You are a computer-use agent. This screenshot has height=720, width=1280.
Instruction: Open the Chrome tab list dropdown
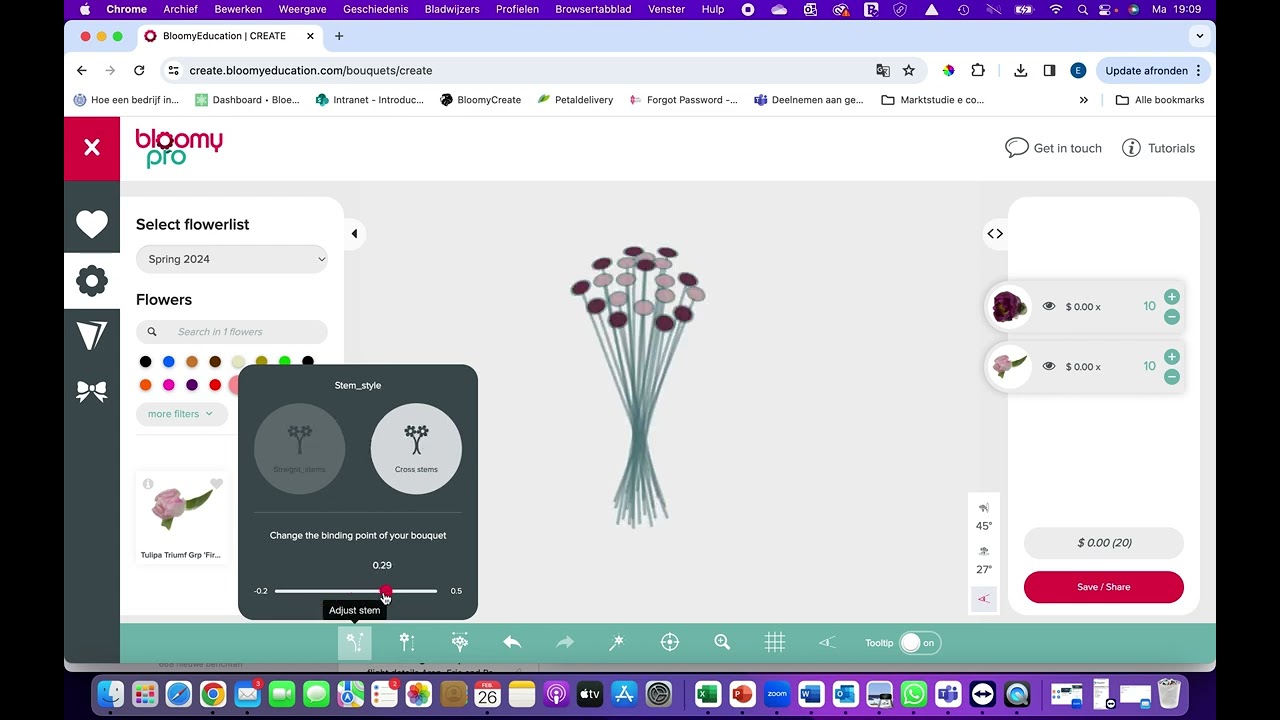tap(1200, 36)
